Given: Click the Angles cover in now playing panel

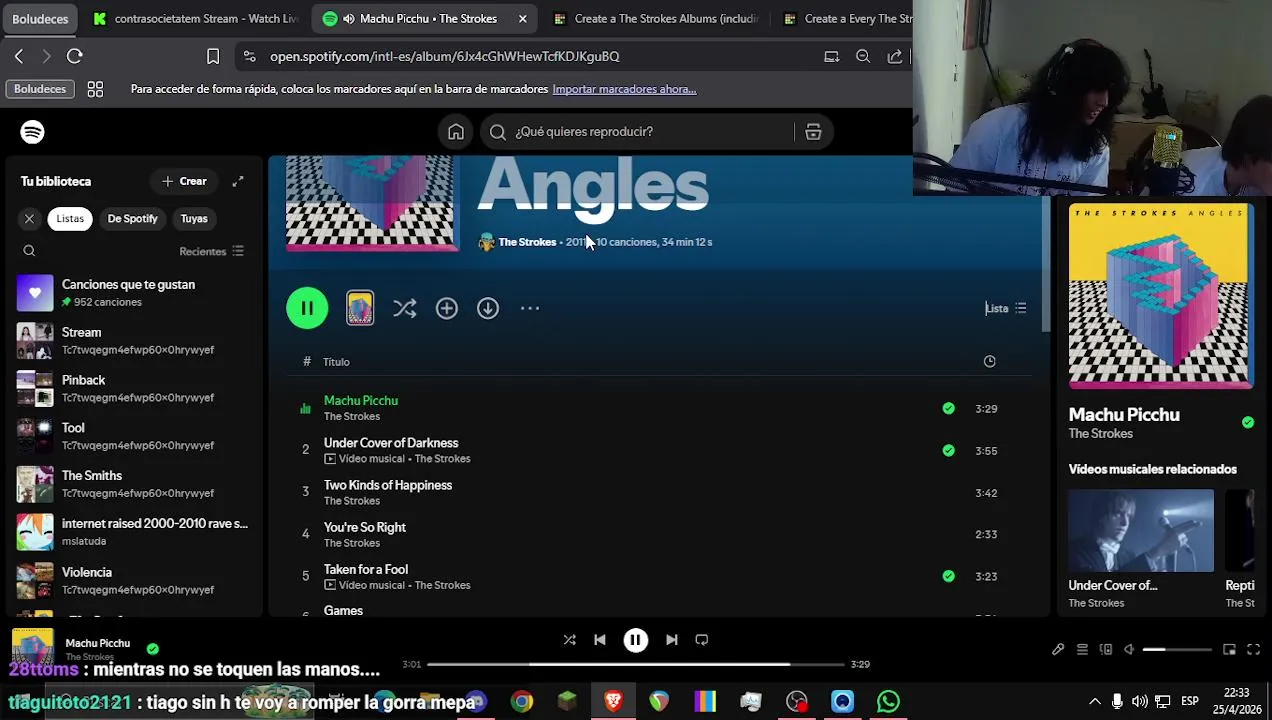Looking at the screenshot, I should (1160, 295).
